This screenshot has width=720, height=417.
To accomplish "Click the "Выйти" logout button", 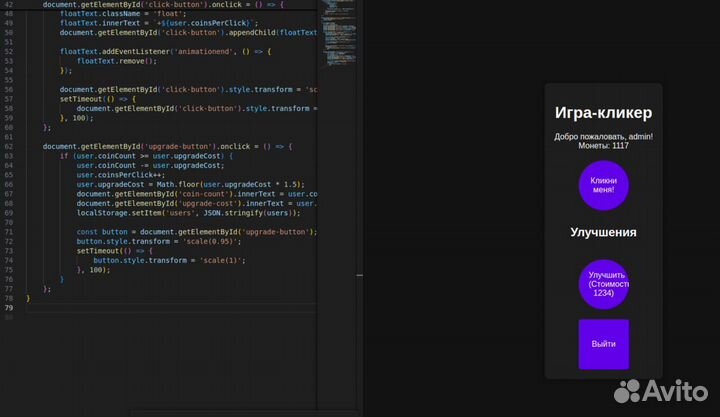I will click(603, 344).
